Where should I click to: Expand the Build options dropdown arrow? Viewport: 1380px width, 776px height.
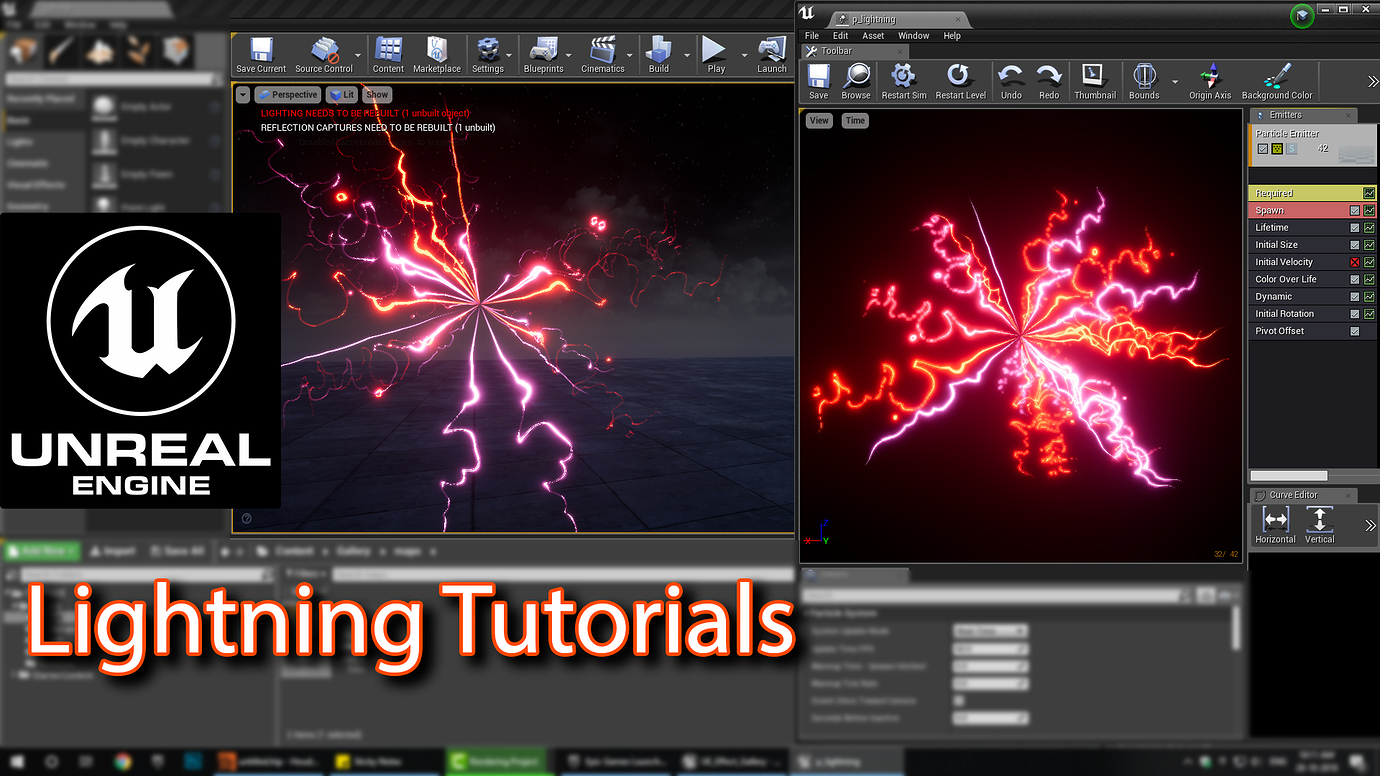685,55
